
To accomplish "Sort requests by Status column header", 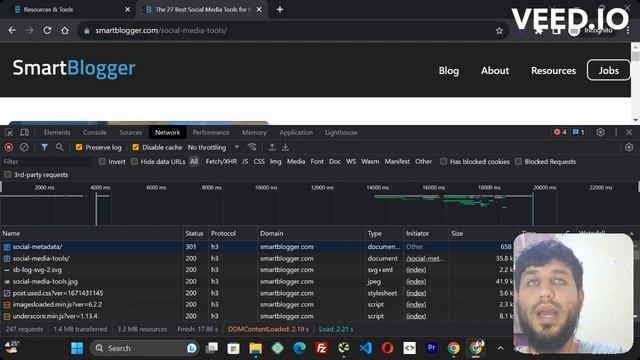I will click(x=194, y=233).
